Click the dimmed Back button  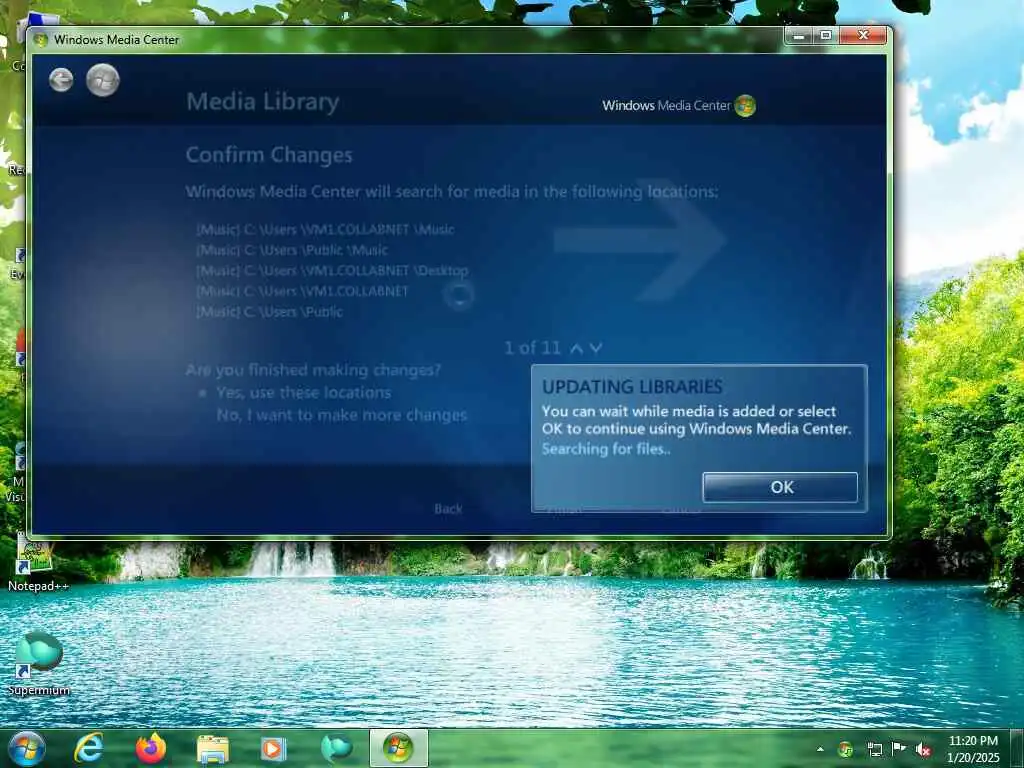tap(448, 509)
